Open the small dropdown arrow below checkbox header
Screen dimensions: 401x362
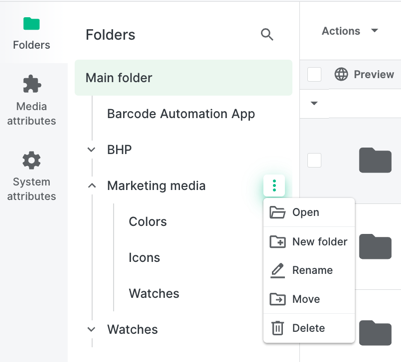click(314, 103)
